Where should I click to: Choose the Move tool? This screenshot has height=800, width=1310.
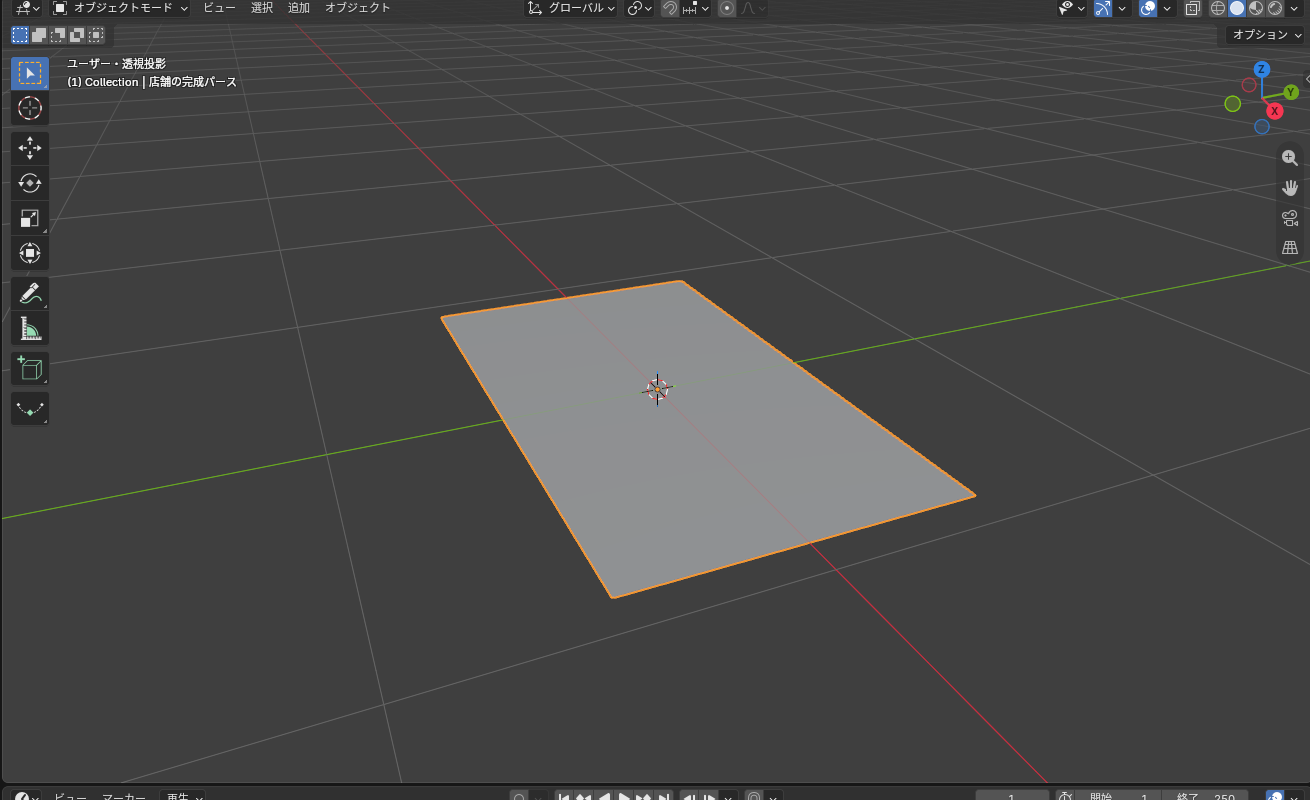pos(30,148)
